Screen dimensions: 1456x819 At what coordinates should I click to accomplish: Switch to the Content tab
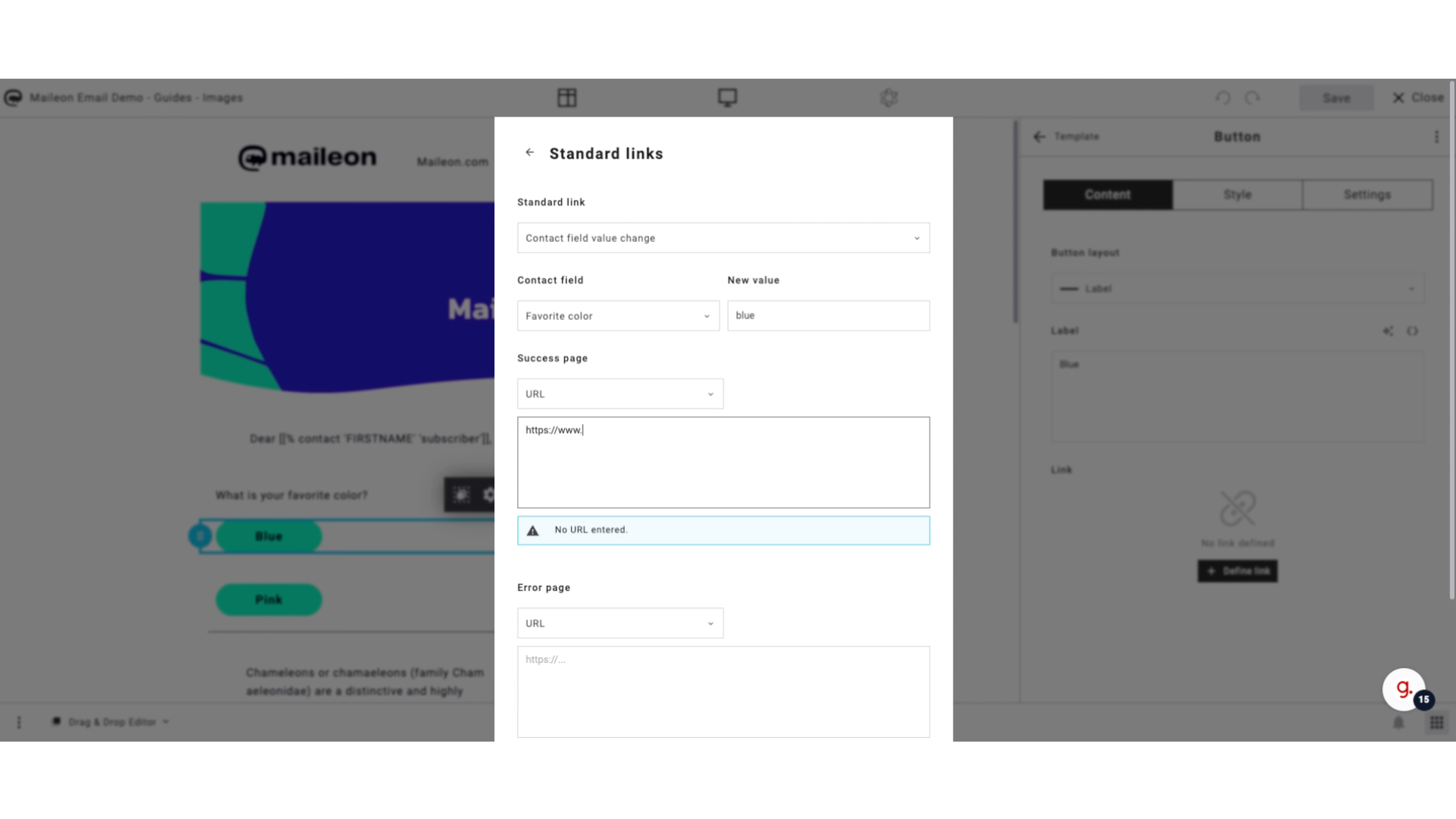[x=1108, y=195]
